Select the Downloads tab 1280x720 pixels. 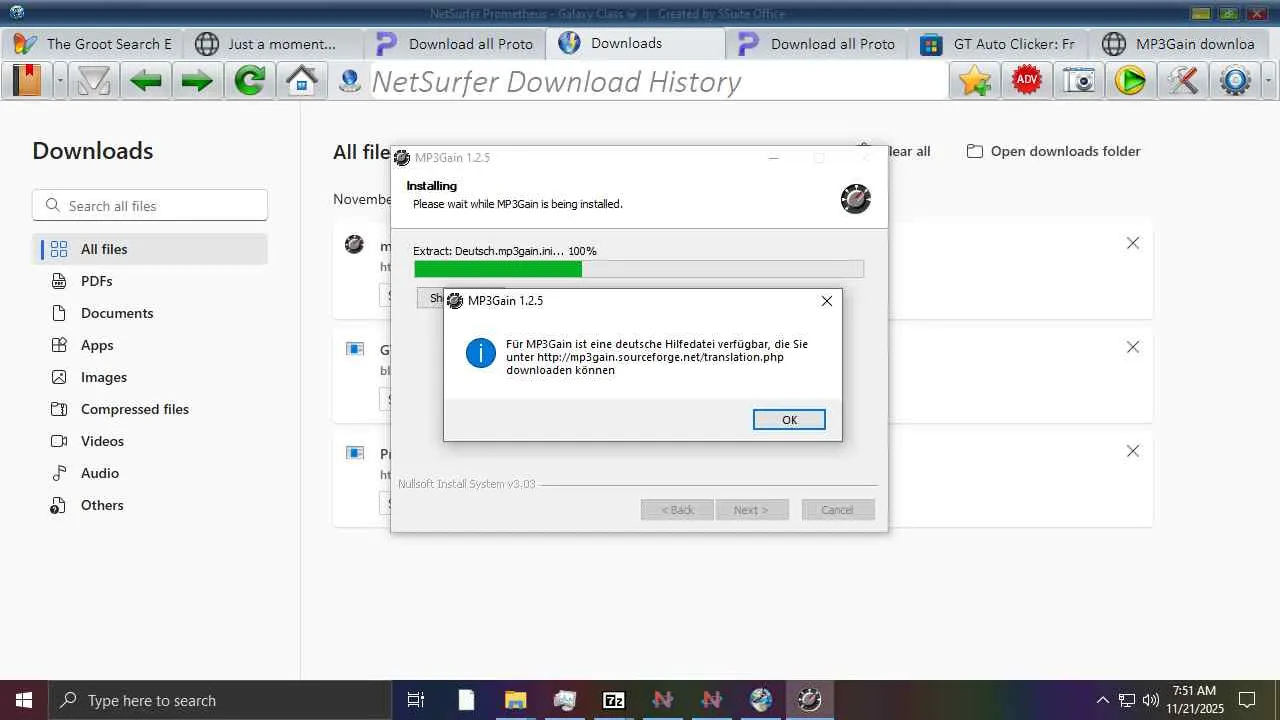coord(636,44)
